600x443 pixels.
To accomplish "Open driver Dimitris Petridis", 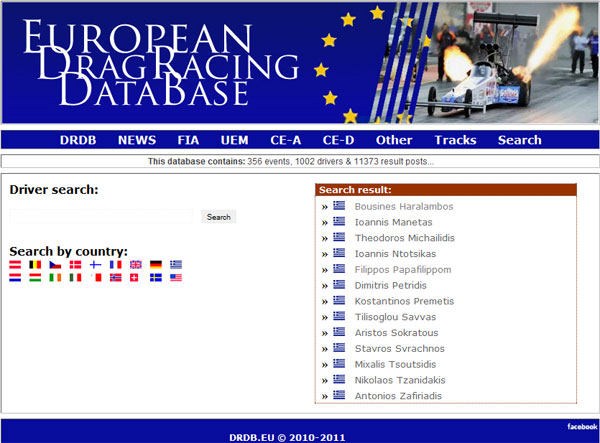I will click(390, 285).
